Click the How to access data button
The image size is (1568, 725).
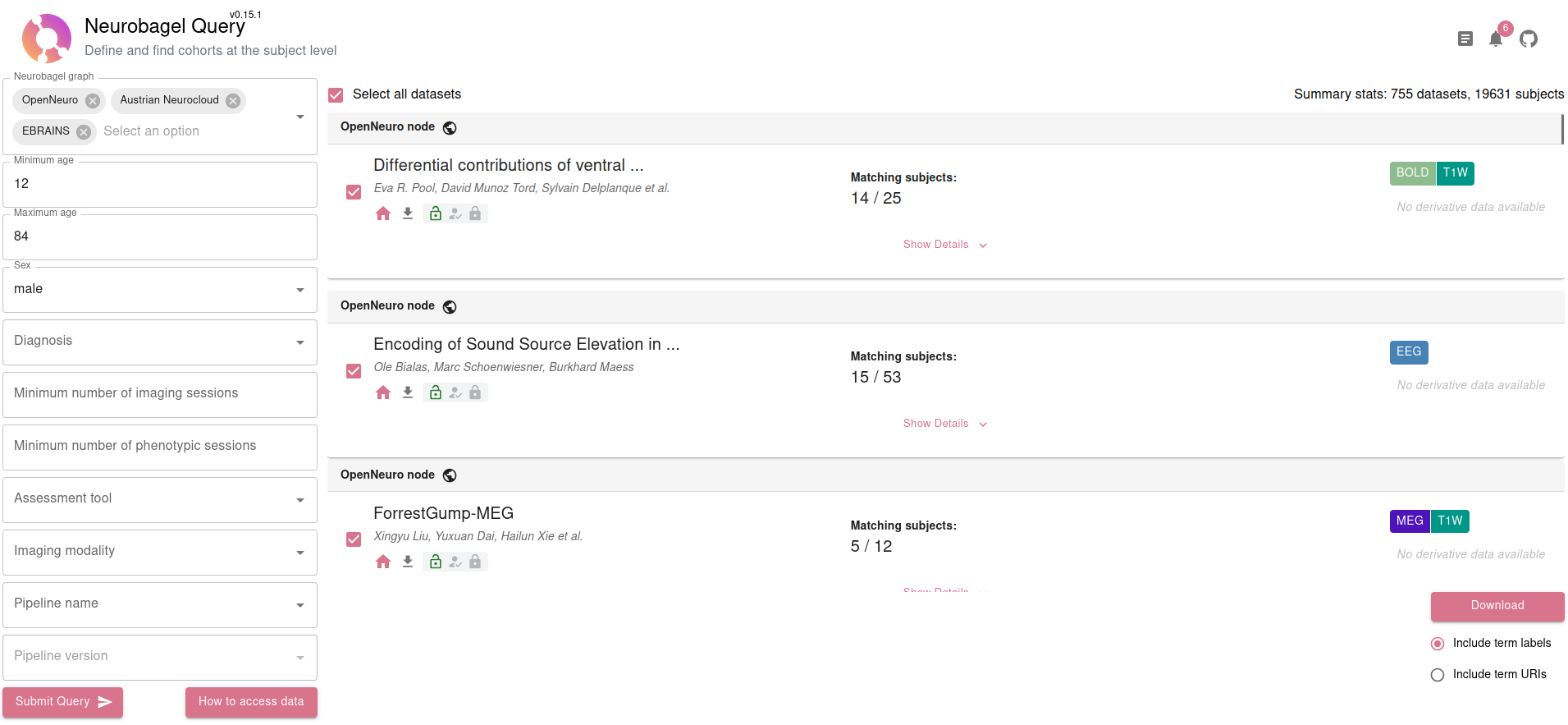(251, 702)
